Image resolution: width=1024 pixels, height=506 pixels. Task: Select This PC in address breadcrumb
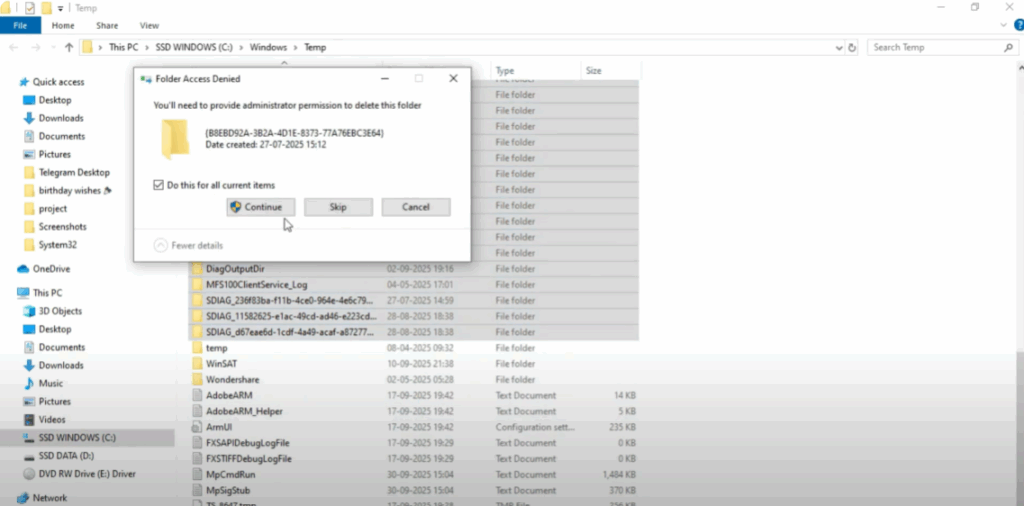point(123,48)
